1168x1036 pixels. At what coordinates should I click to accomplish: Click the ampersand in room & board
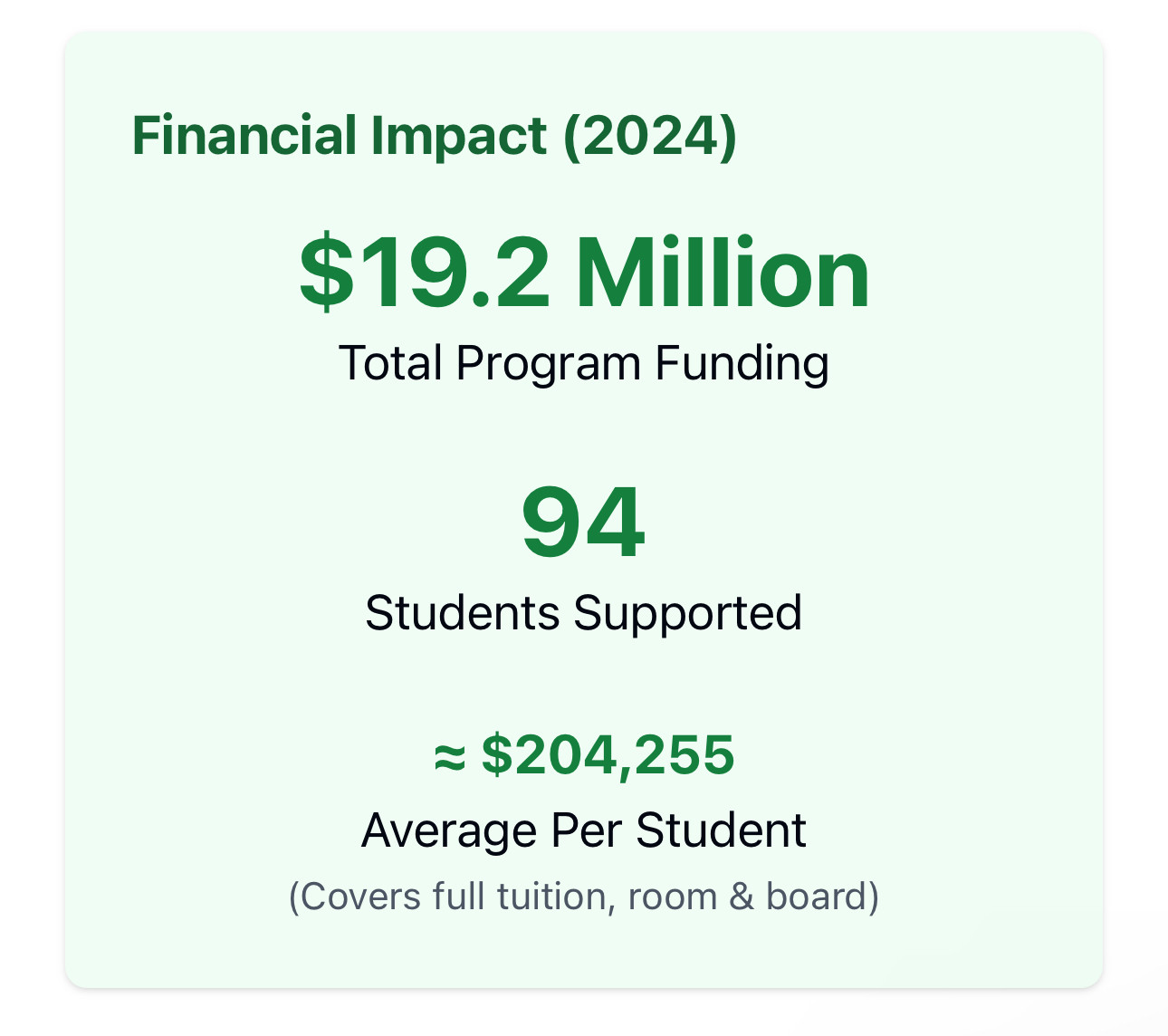click(x=742, y=897)
